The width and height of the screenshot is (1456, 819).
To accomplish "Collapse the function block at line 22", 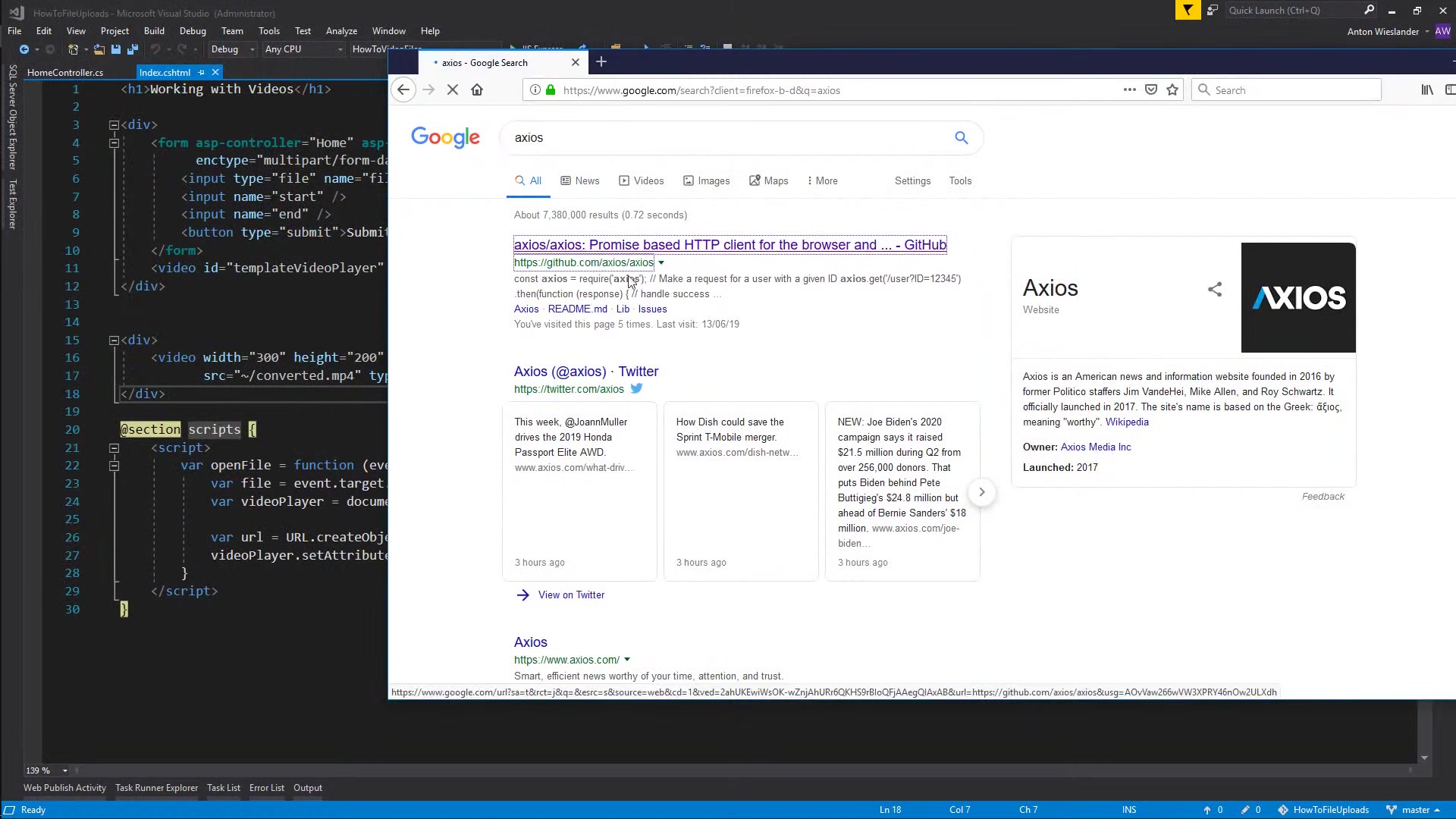I will point(114,466).
